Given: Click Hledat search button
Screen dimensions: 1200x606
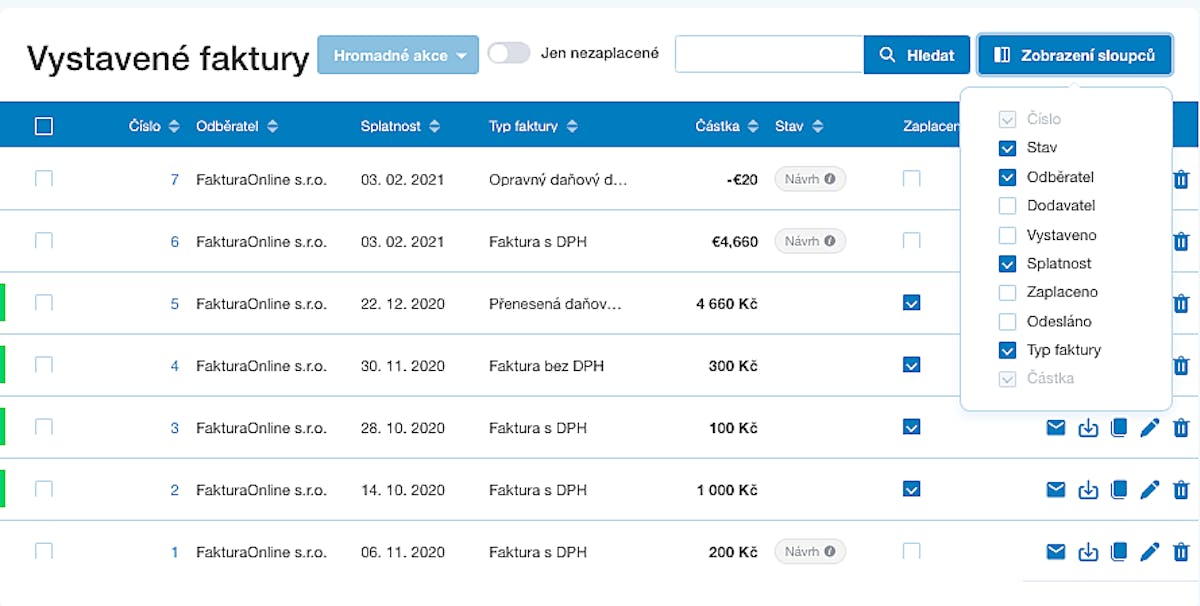Looking at the screenshot, I should (x=917, y=55).
